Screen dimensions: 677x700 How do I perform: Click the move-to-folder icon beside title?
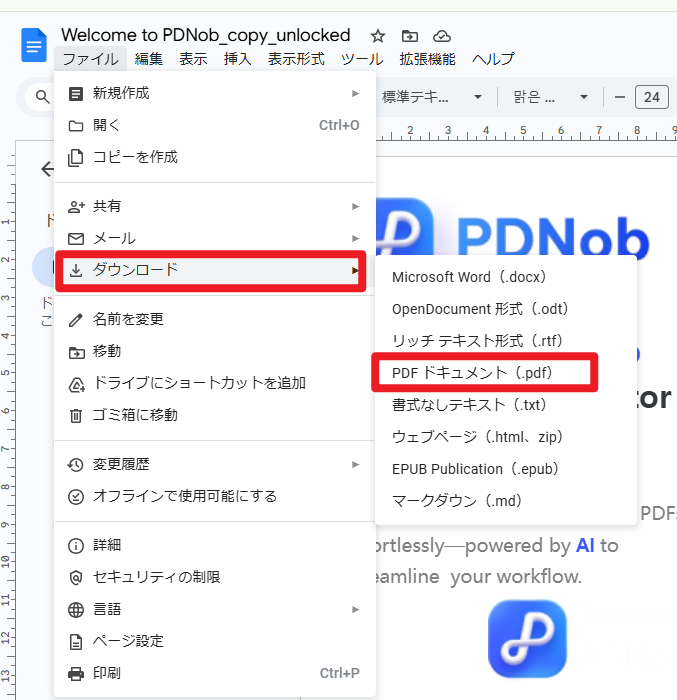coord(410,36)
